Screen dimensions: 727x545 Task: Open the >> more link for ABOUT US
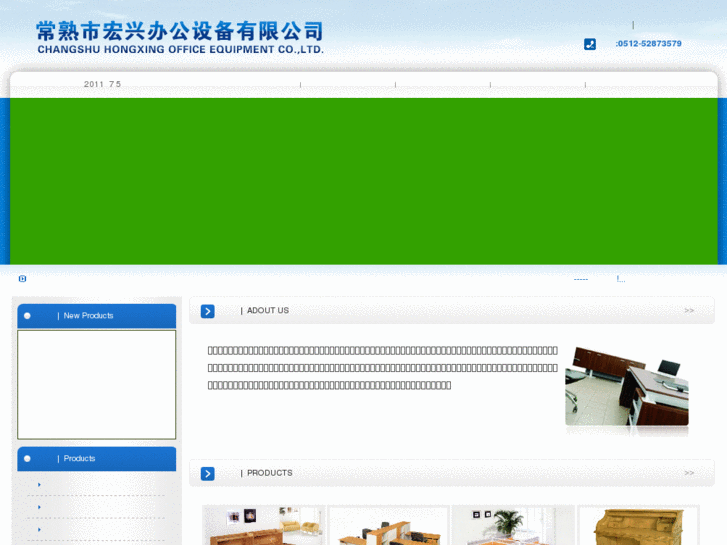click(689, 311)
